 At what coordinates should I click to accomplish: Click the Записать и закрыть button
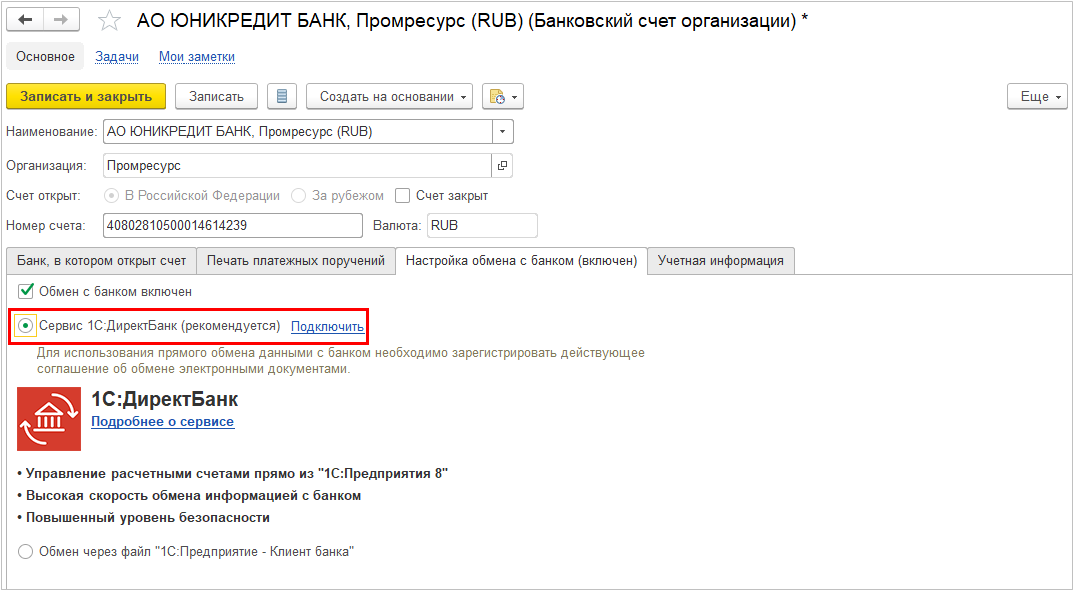(x=86, y=97)
